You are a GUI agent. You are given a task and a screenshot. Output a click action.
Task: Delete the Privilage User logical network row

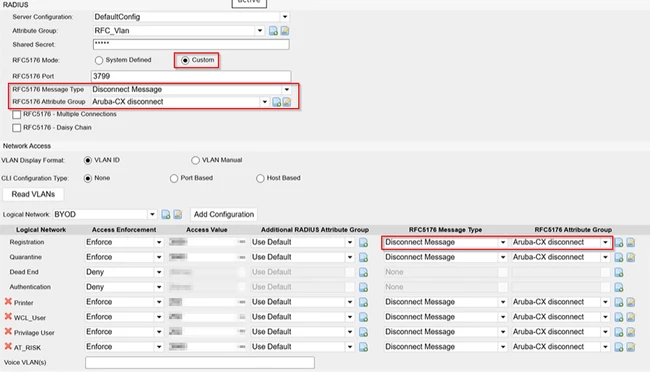(8, 332)
